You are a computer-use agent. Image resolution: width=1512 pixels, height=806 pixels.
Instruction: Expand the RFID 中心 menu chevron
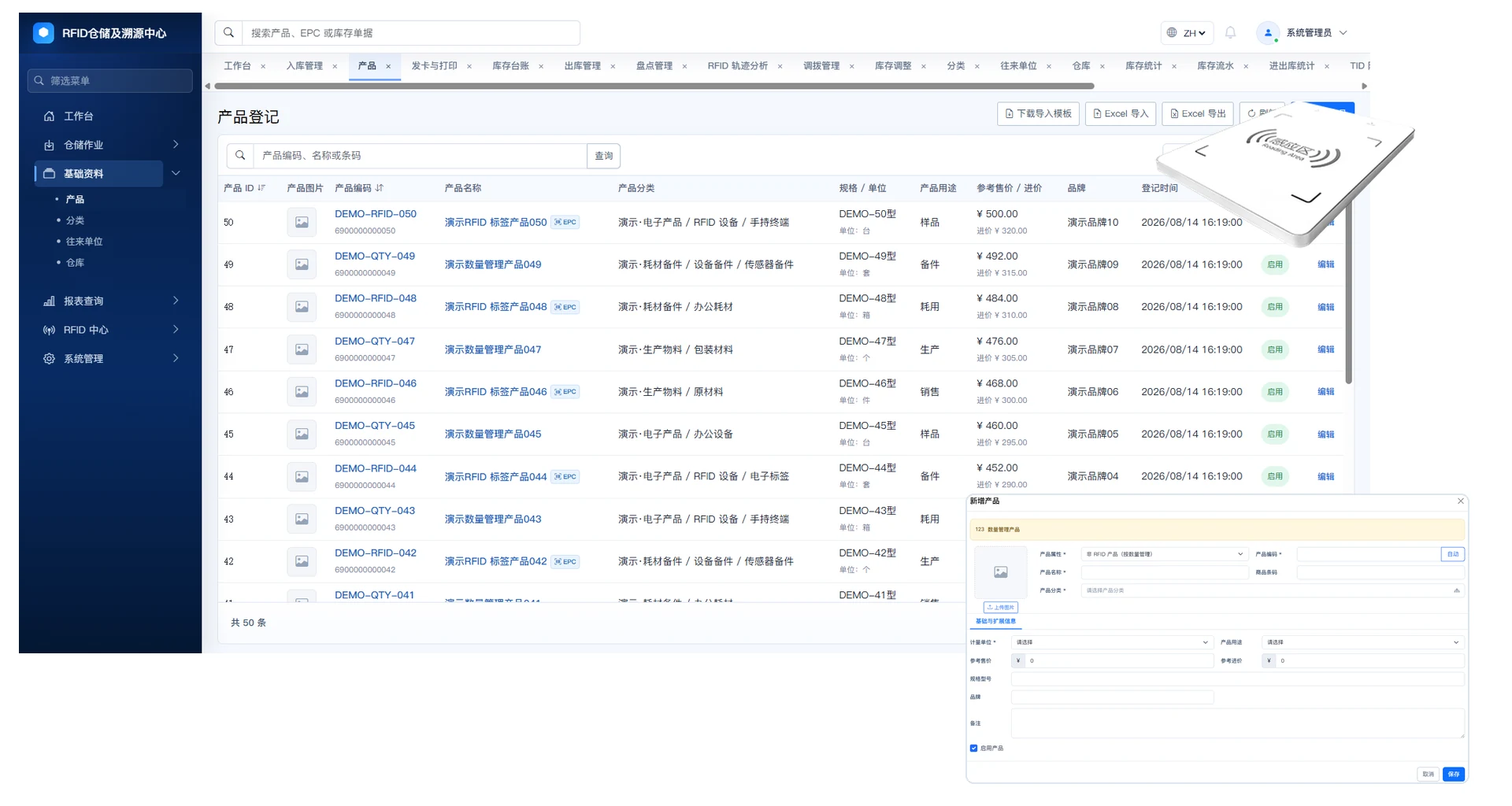click(176, 329)
